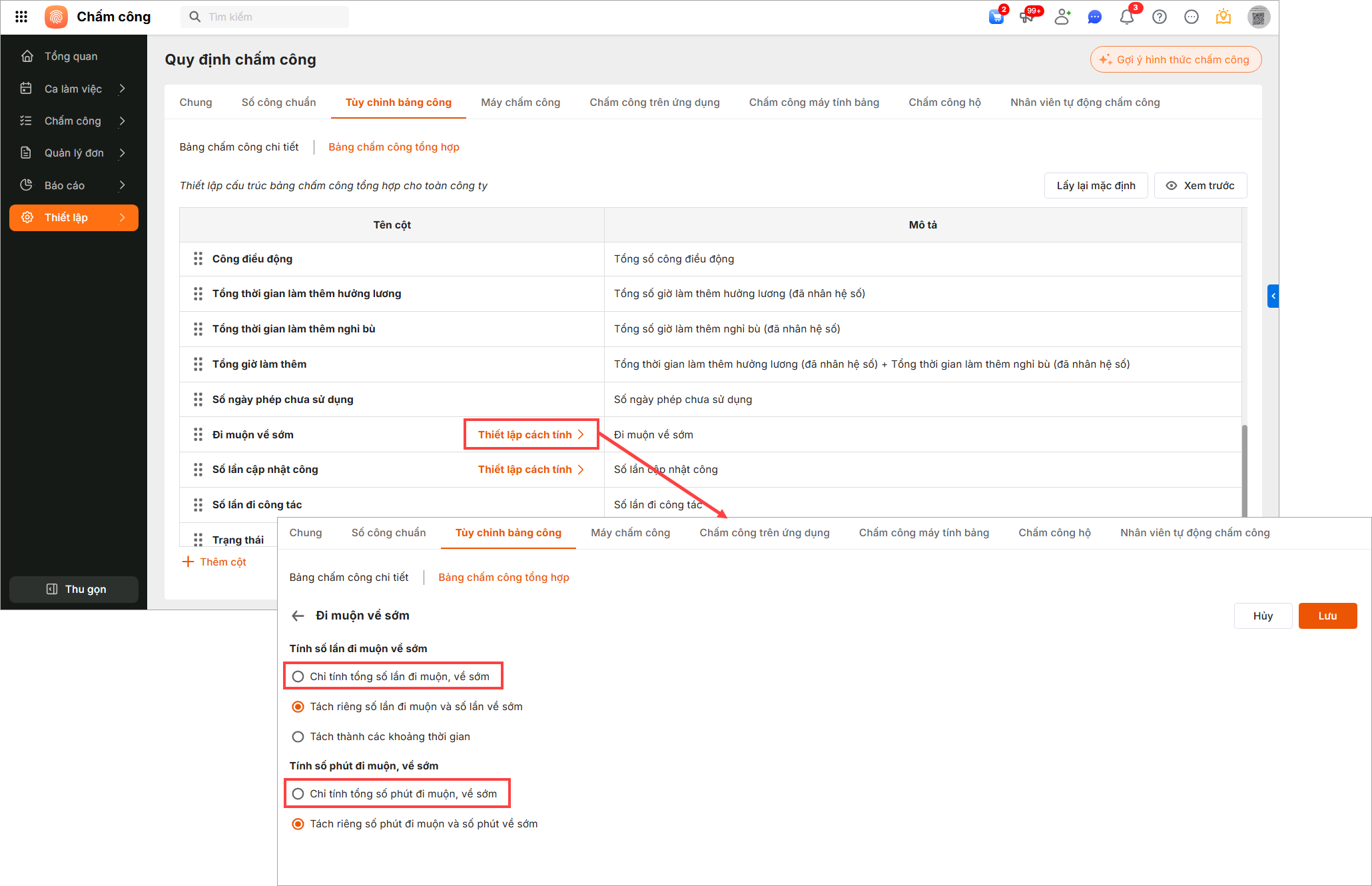Image resolution: width=1372 pixels, height=886 pixels.
Task: Select Tách thành các khoảng thời gian option
Action: pyautogui.click(x=298, y=737)
